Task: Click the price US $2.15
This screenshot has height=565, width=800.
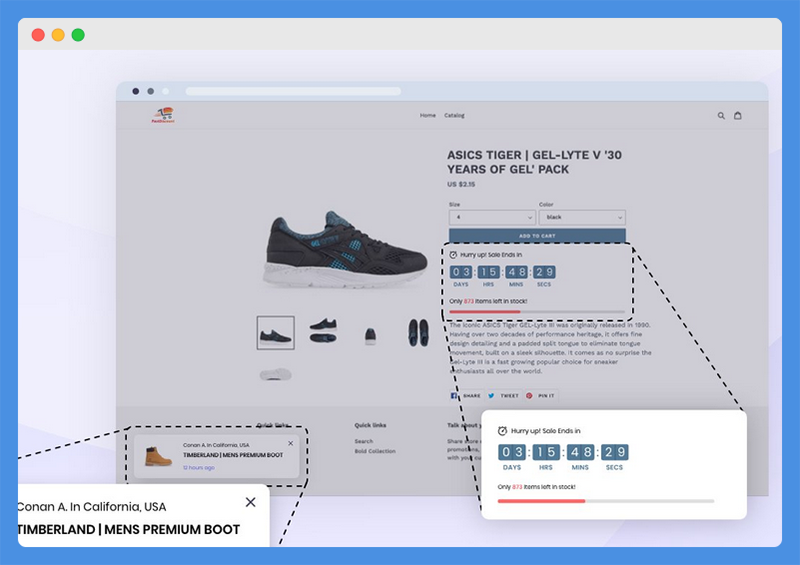Action: coord(461,184)
